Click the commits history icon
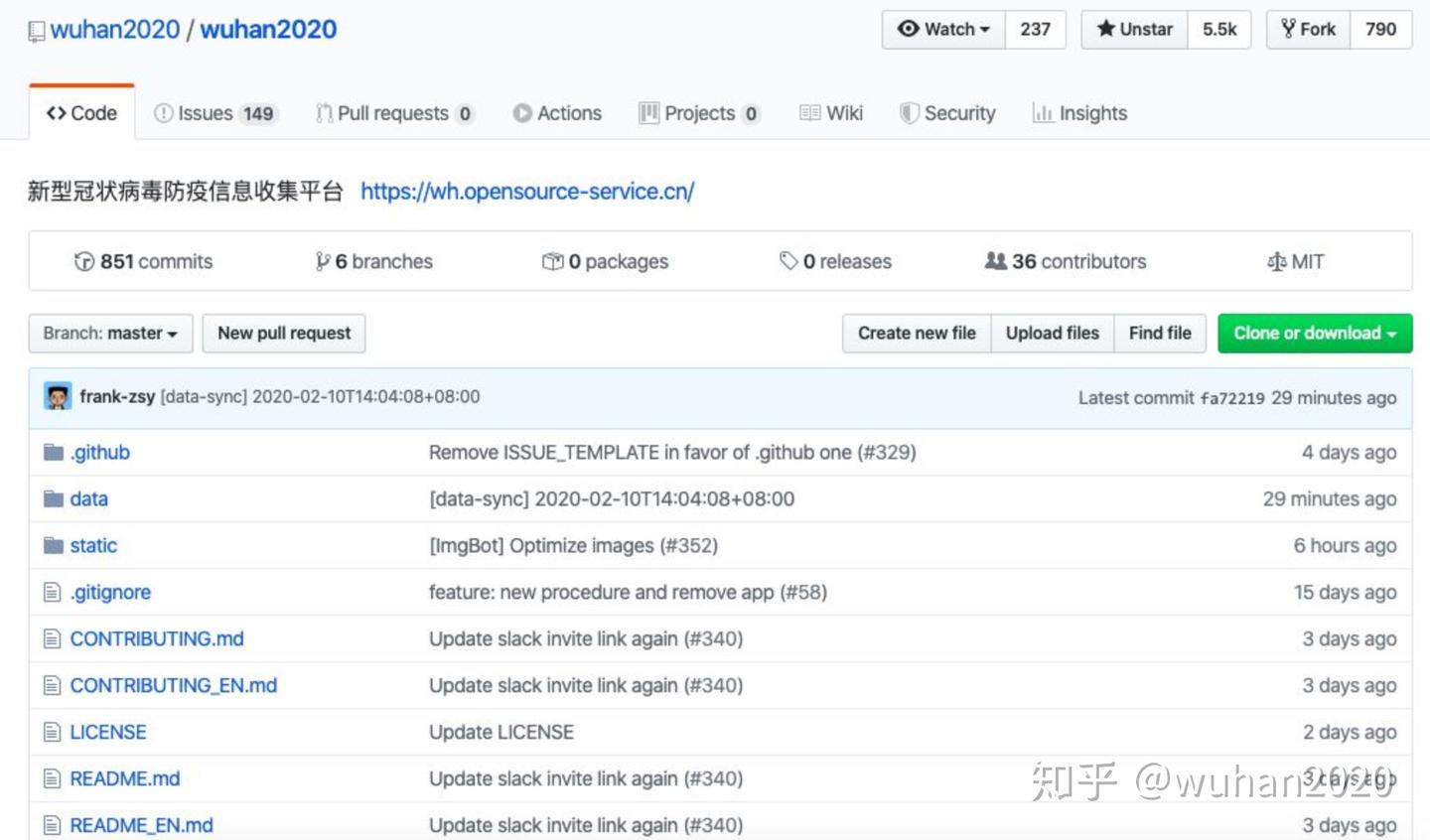The height and width of the screenshot is (840, 1430). click(x=87, y=261)
